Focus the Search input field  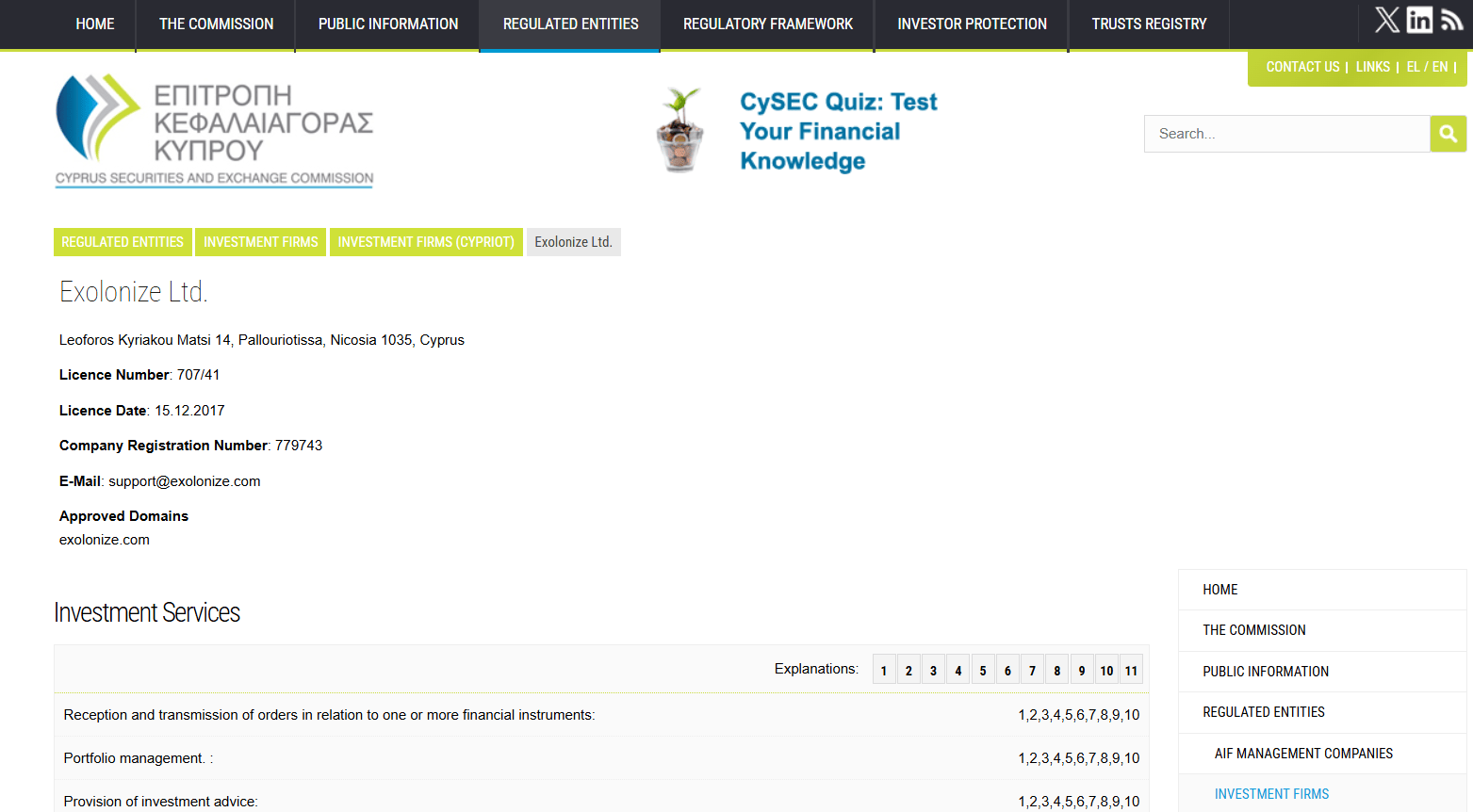point(1287,134)
